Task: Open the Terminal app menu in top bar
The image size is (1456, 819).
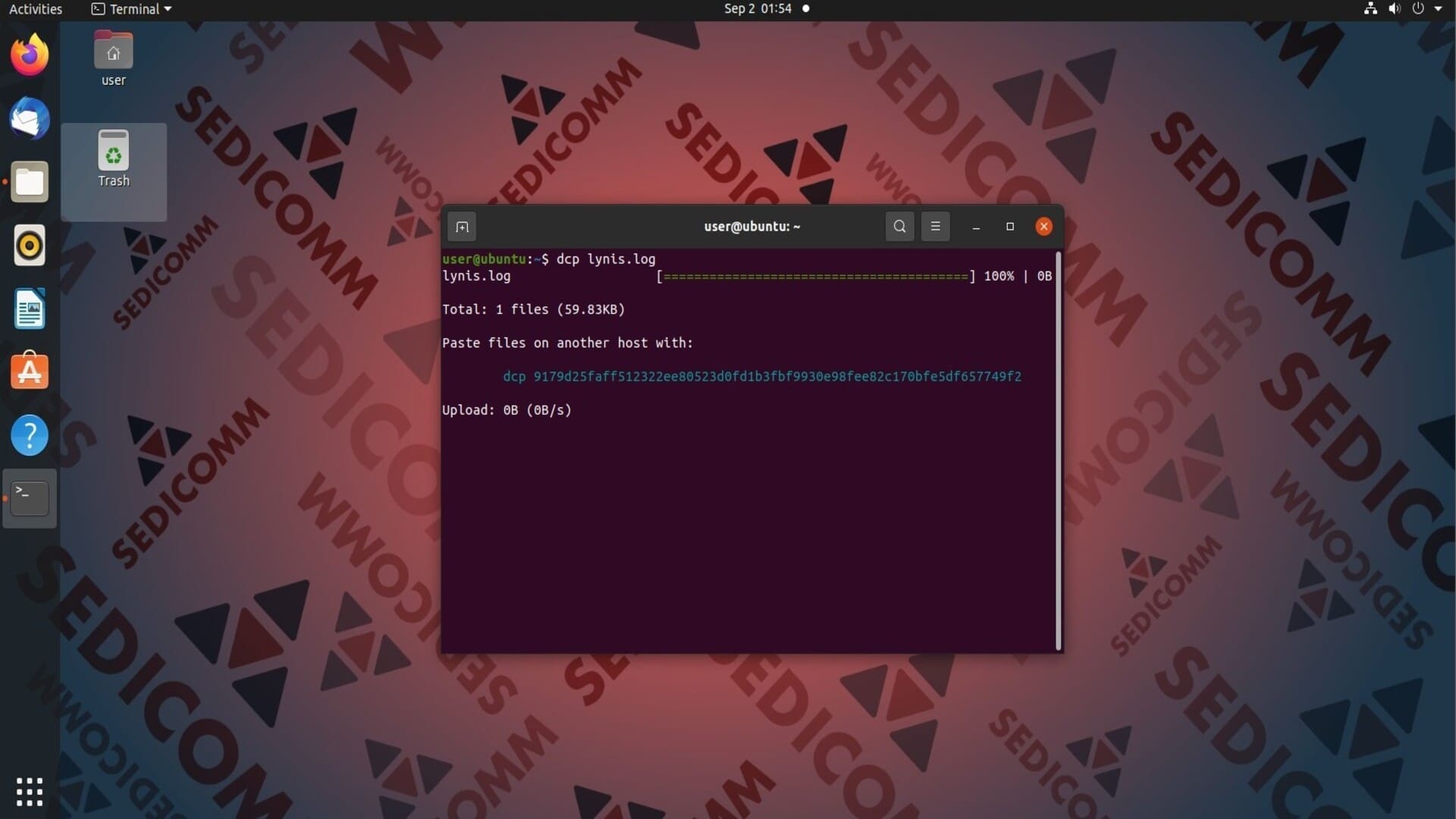Action: tap(131, 9)
